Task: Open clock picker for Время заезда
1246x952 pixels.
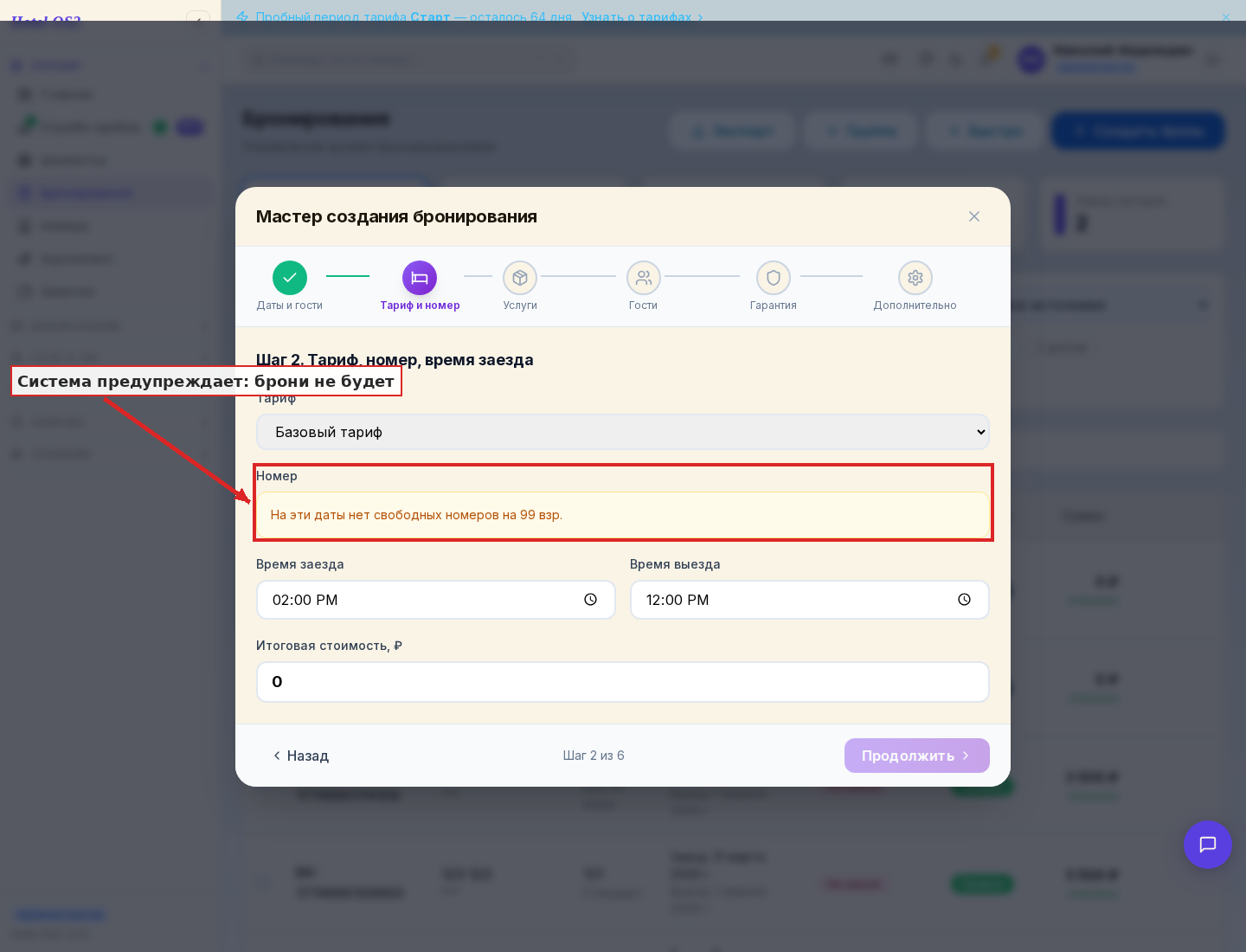Action: coord(591,600)
